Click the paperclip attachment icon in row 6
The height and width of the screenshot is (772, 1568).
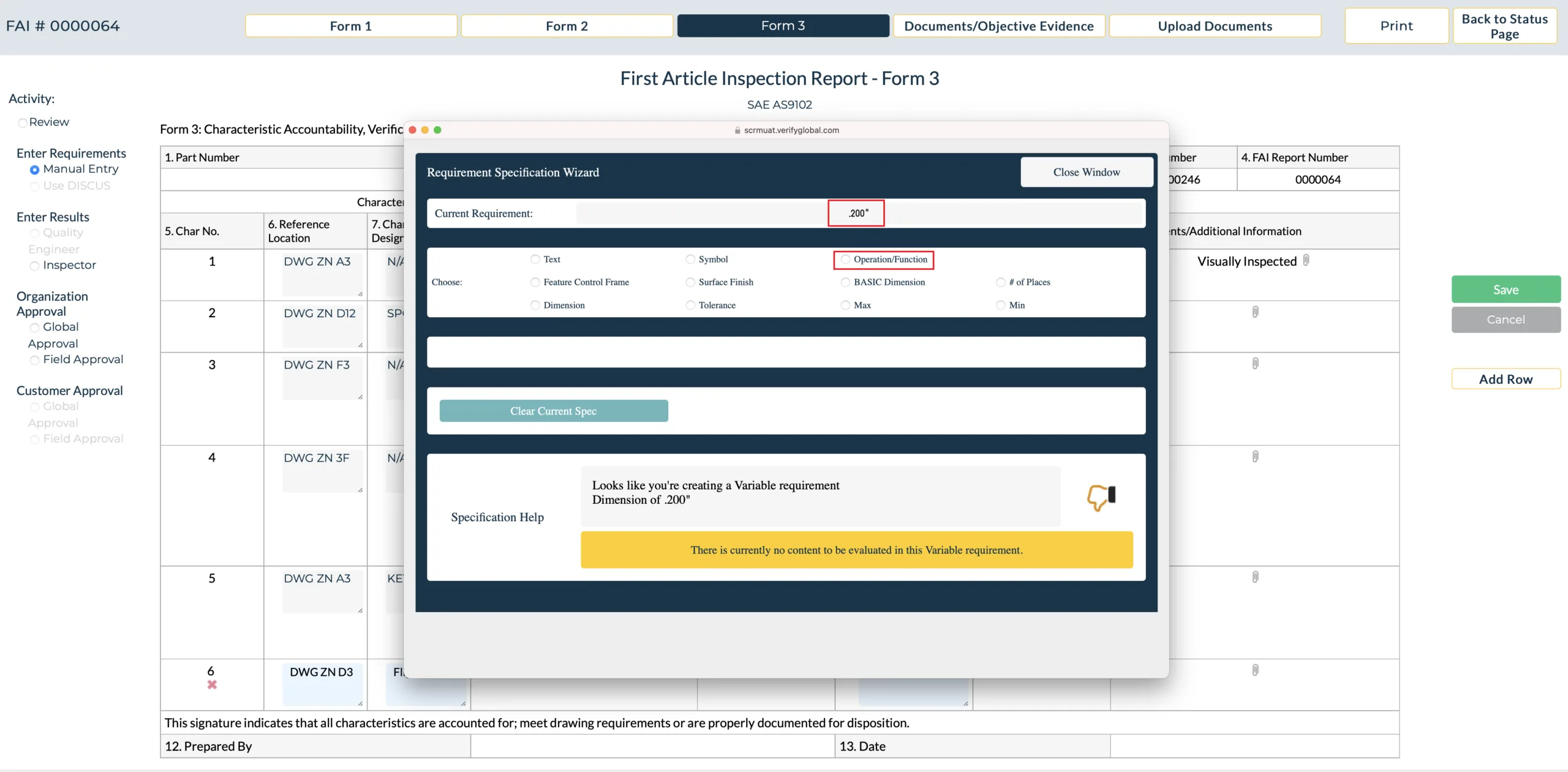tap(1255, 670)
